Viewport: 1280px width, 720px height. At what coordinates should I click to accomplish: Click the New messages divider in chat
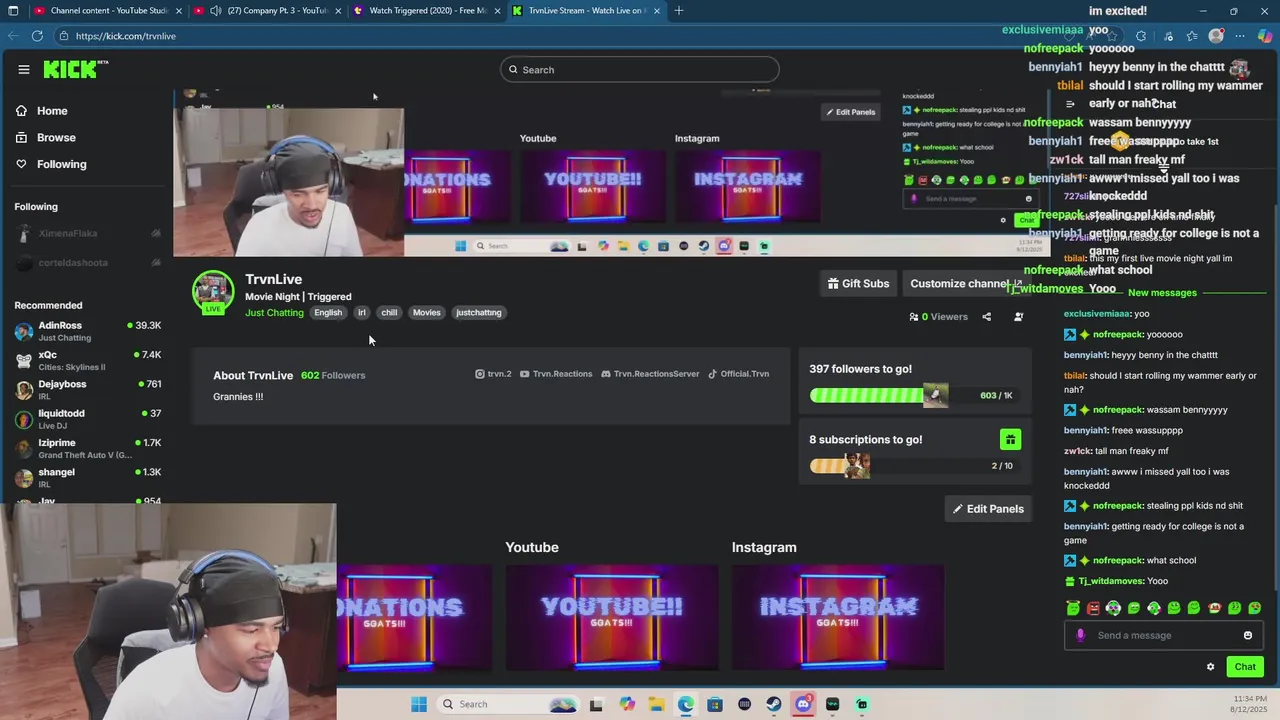point(1162,293)
